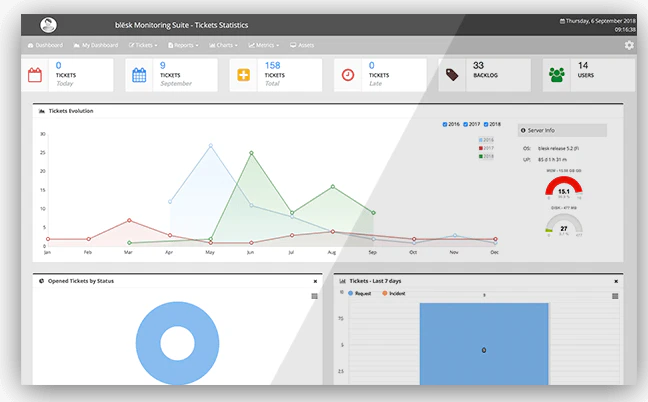Click the calendar icon beside the date
The image size is (648, 402).
[x=562, y=21]
